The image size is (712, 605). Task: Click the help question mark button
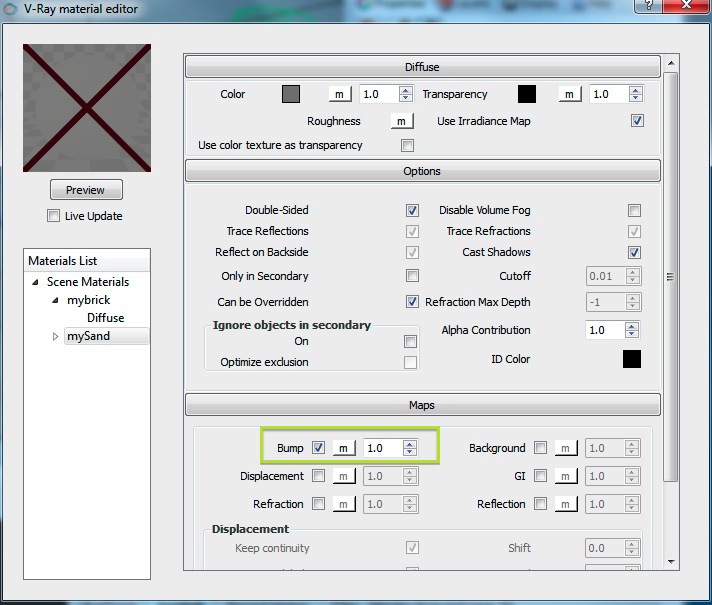pos(648,5)
